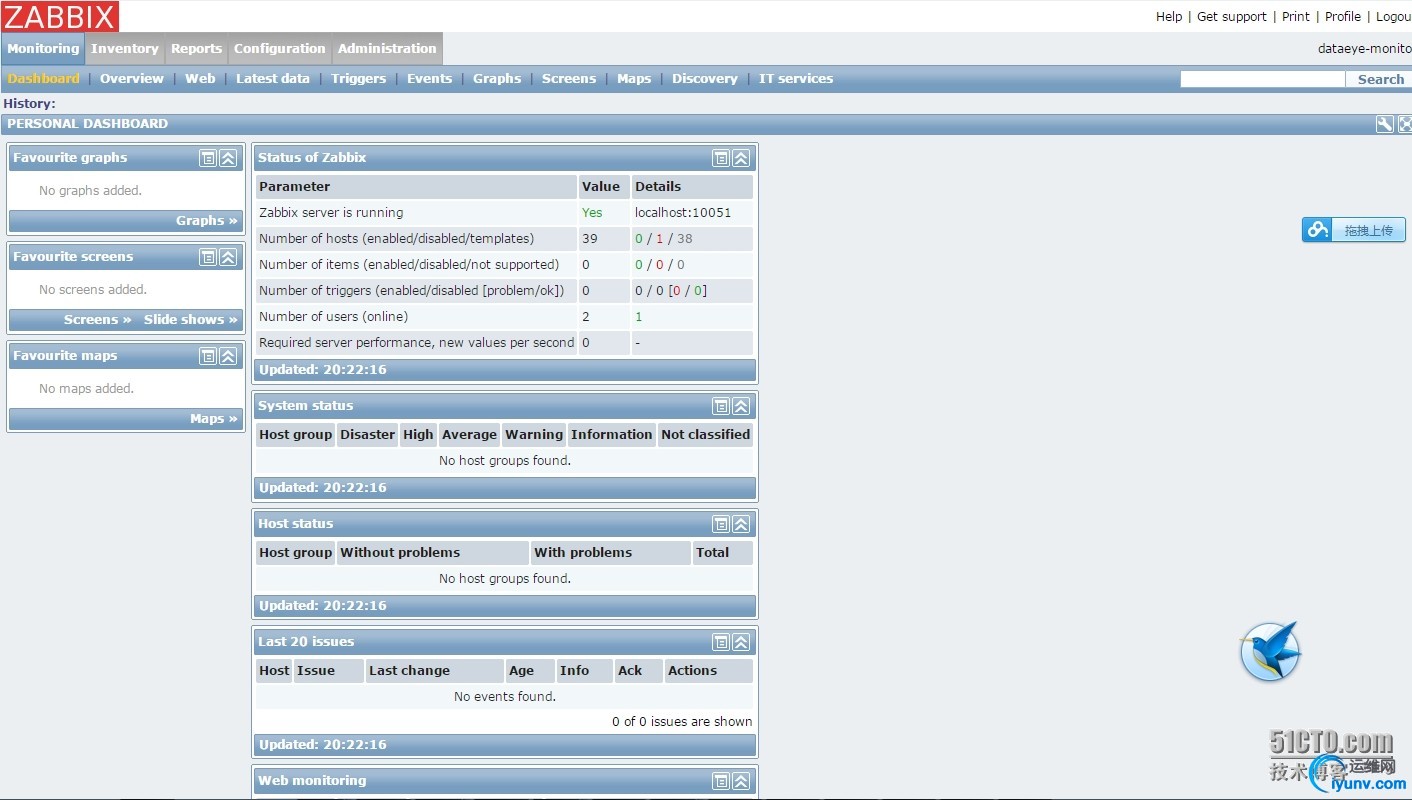
Task: Open the Host status widget menu icon
Action: 721,524
